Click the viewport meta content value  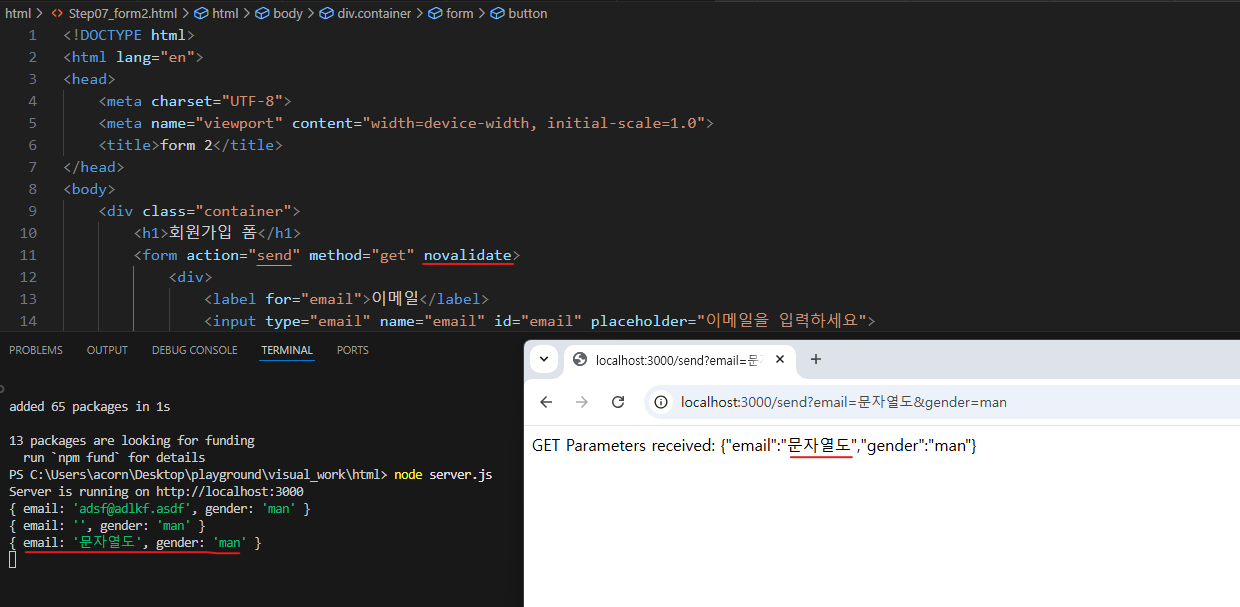[533, 123]
